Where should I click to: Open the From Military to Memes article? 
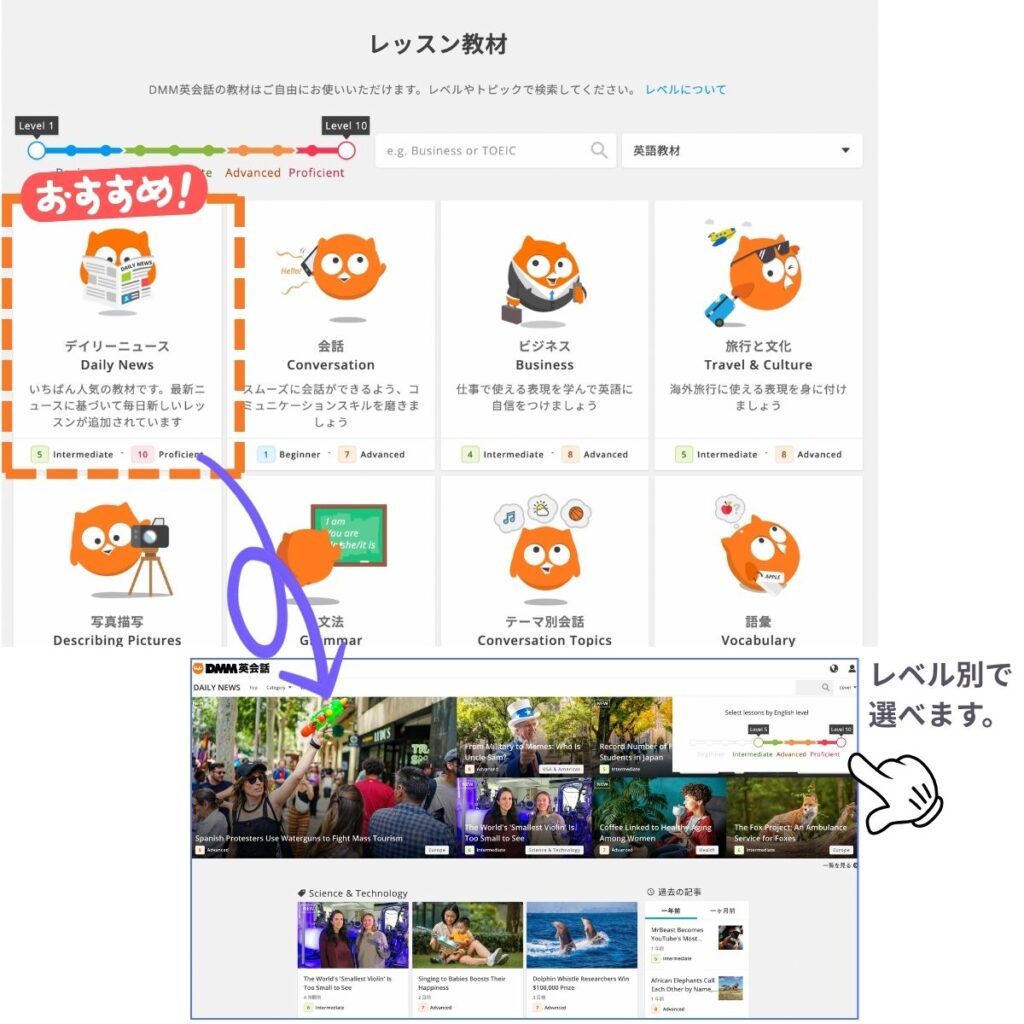click(523, 737)
